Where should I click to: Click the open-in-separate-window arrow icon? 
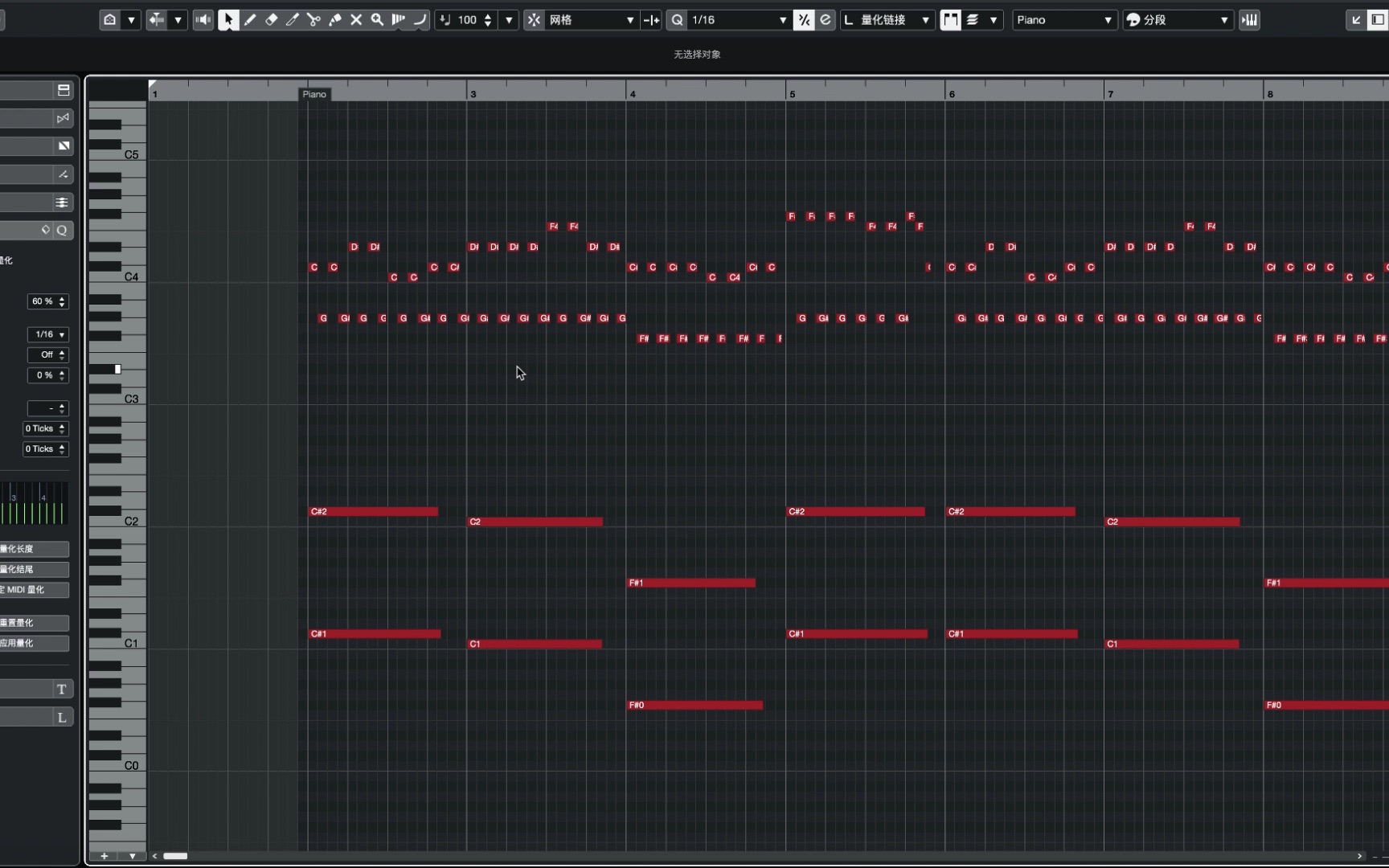1356,20
